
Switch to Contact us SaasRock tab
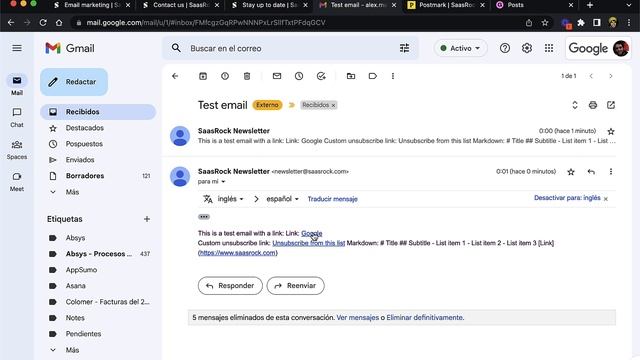tap(181, 5)
